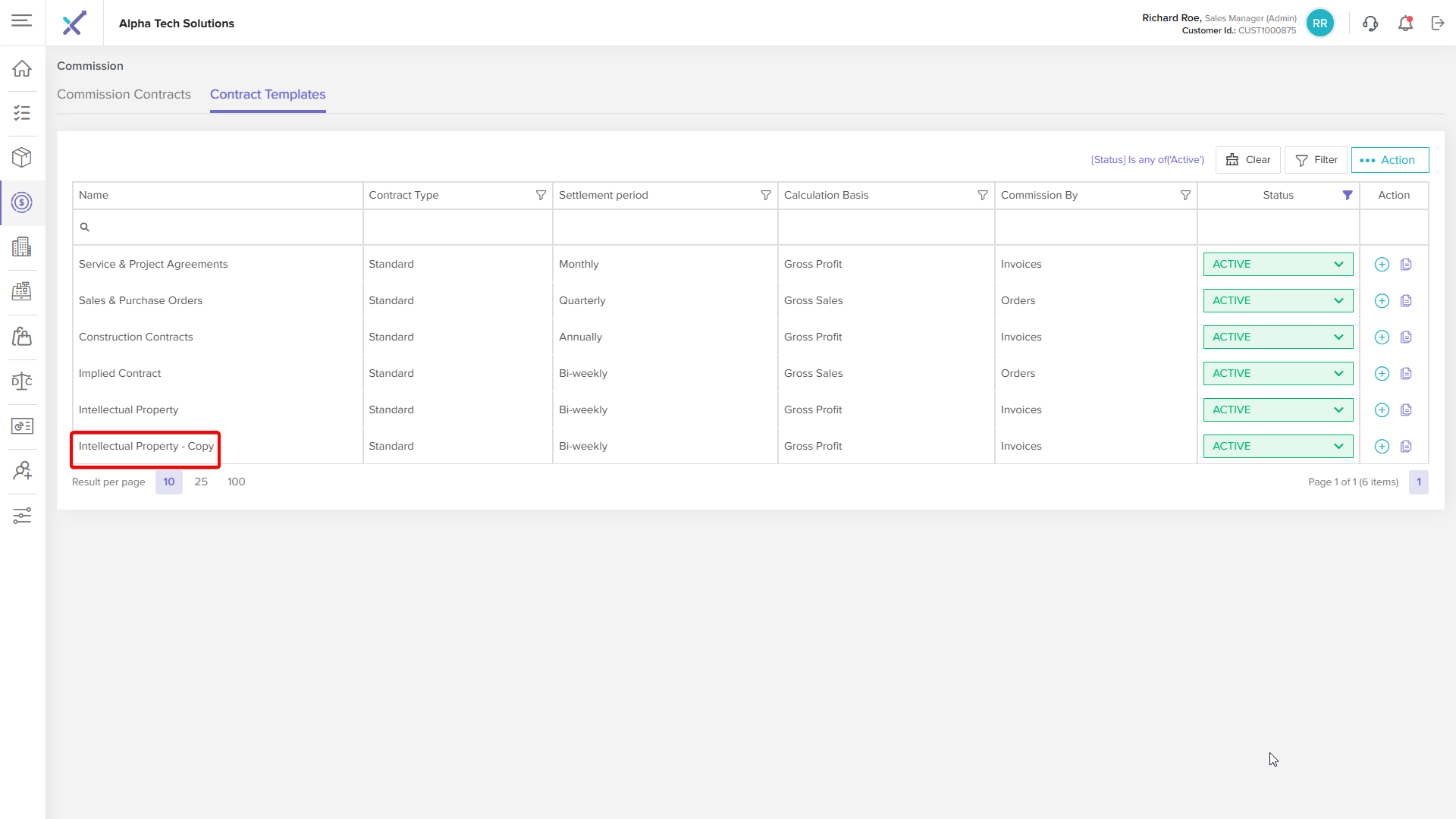Click the Clear filter button
Viewport: 1456px width, 819px height.
(1247, 160)
